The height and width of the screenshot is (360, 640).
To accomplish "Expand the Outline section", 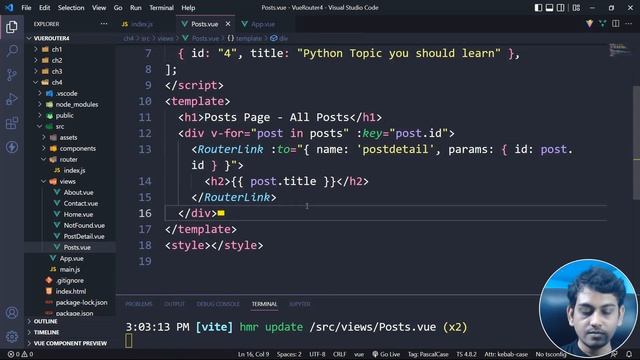I will pyautogui.click(x=70, y=321).
